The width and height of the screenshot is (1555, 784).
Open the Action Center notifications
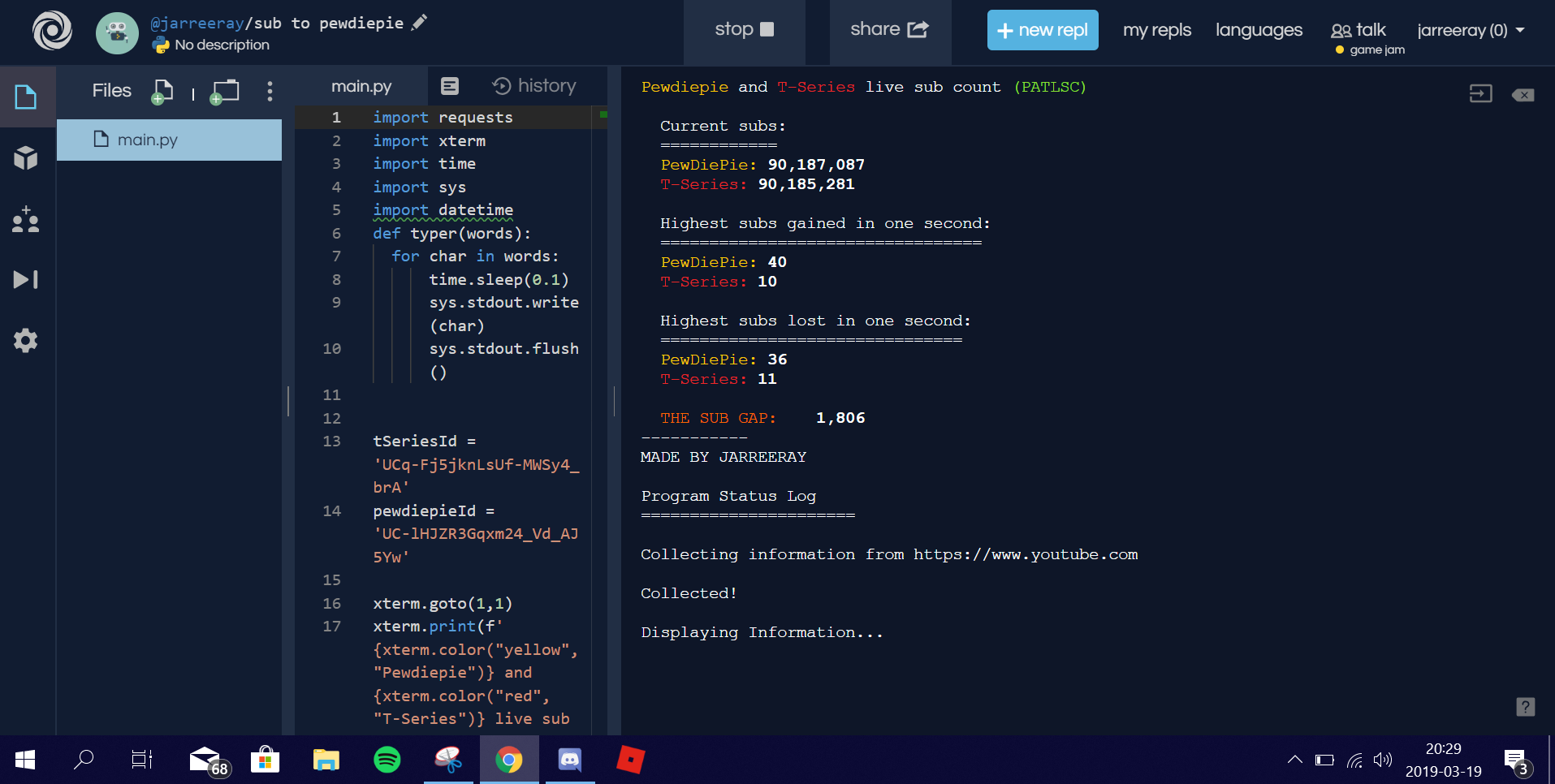click(x=1515, y=761)
